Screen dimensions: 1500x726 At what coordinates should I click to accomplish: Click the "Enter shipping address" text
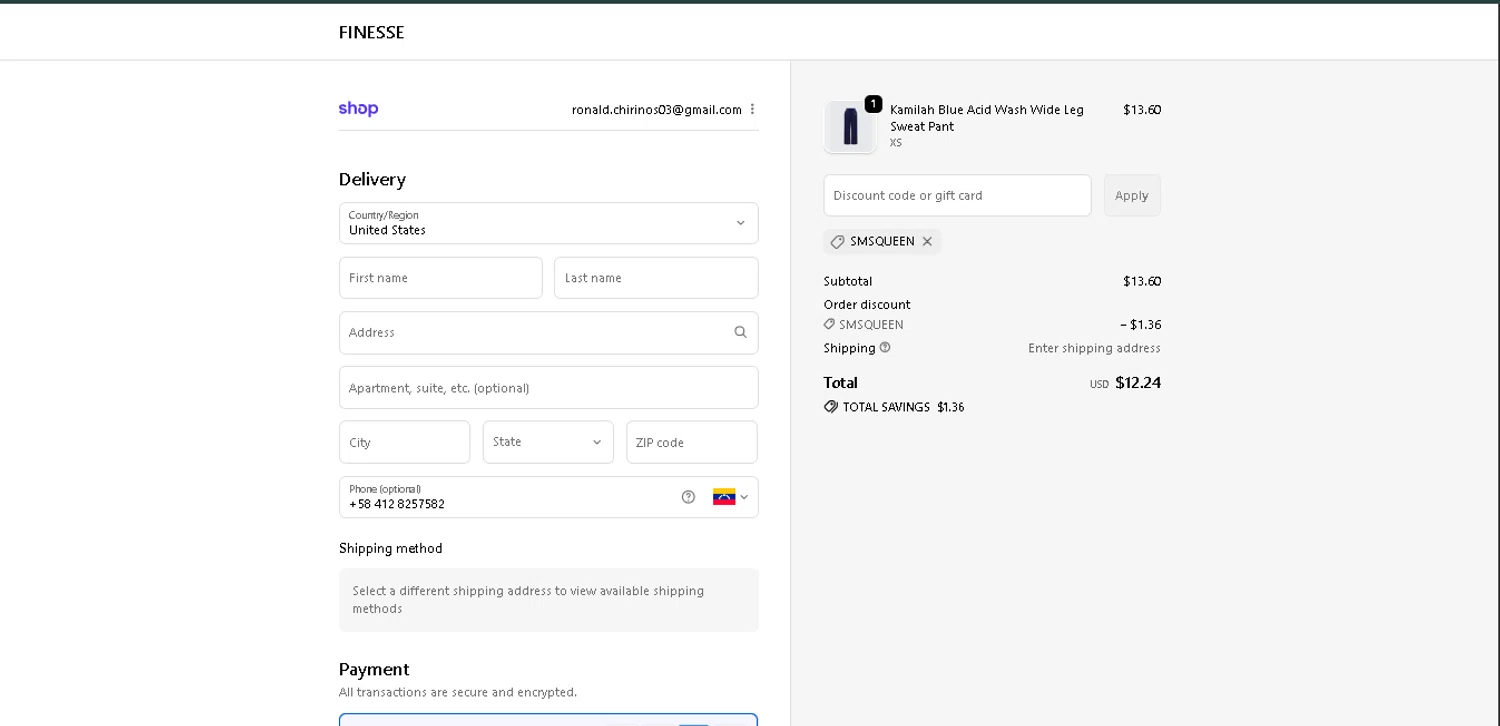click(1094, 348)
